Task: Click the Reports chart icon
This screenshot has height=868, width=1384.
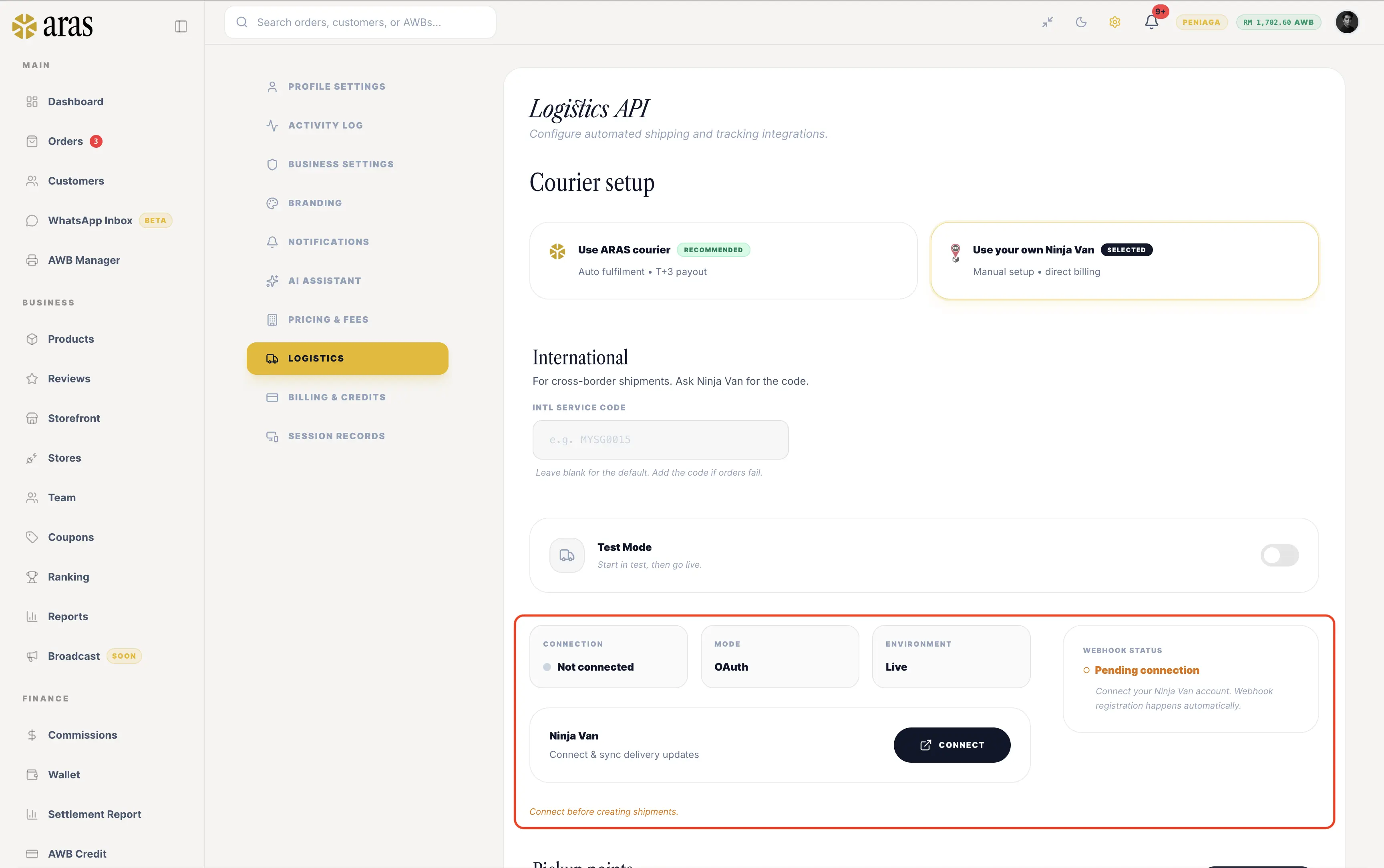Action: (32, 617)
